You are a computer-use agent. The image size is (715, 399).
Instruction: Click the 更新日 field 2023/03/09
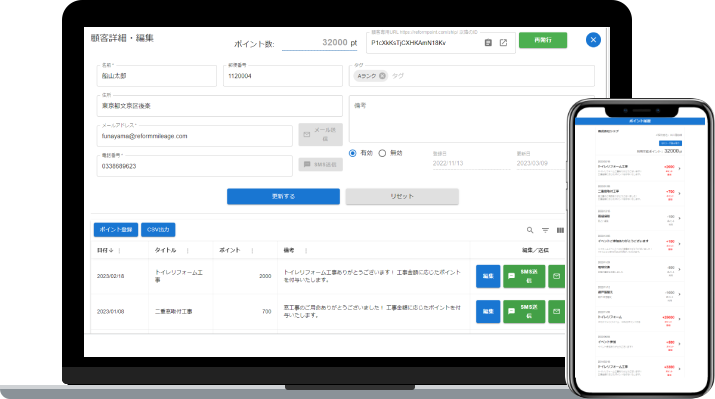tap(541, 163)
